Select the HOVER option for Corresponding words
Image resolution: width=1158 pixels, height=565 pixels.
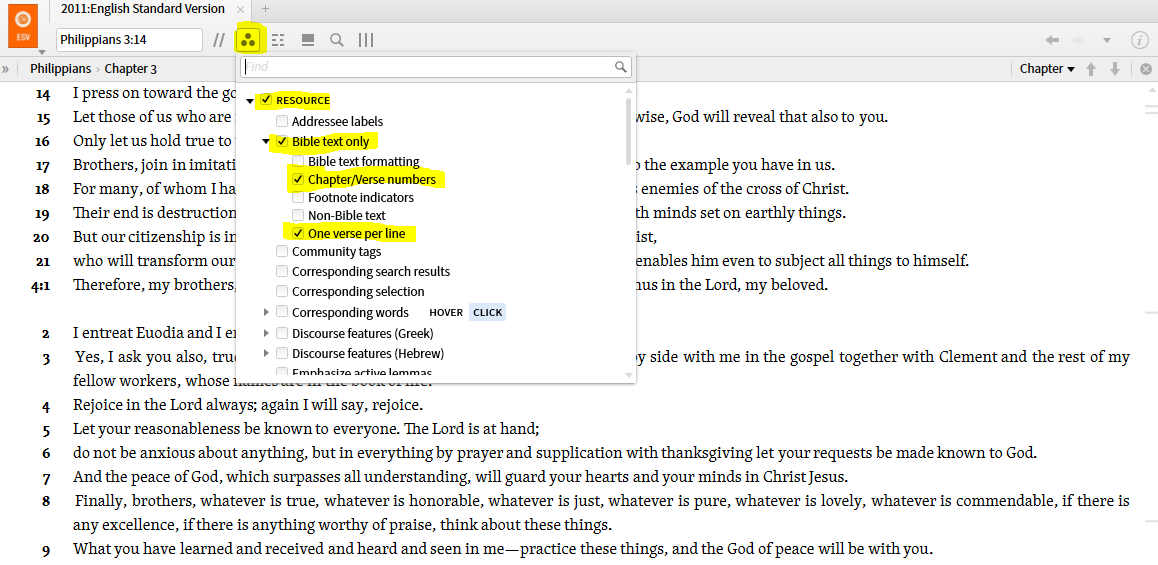pyautogui.click(x=446, y=312)
